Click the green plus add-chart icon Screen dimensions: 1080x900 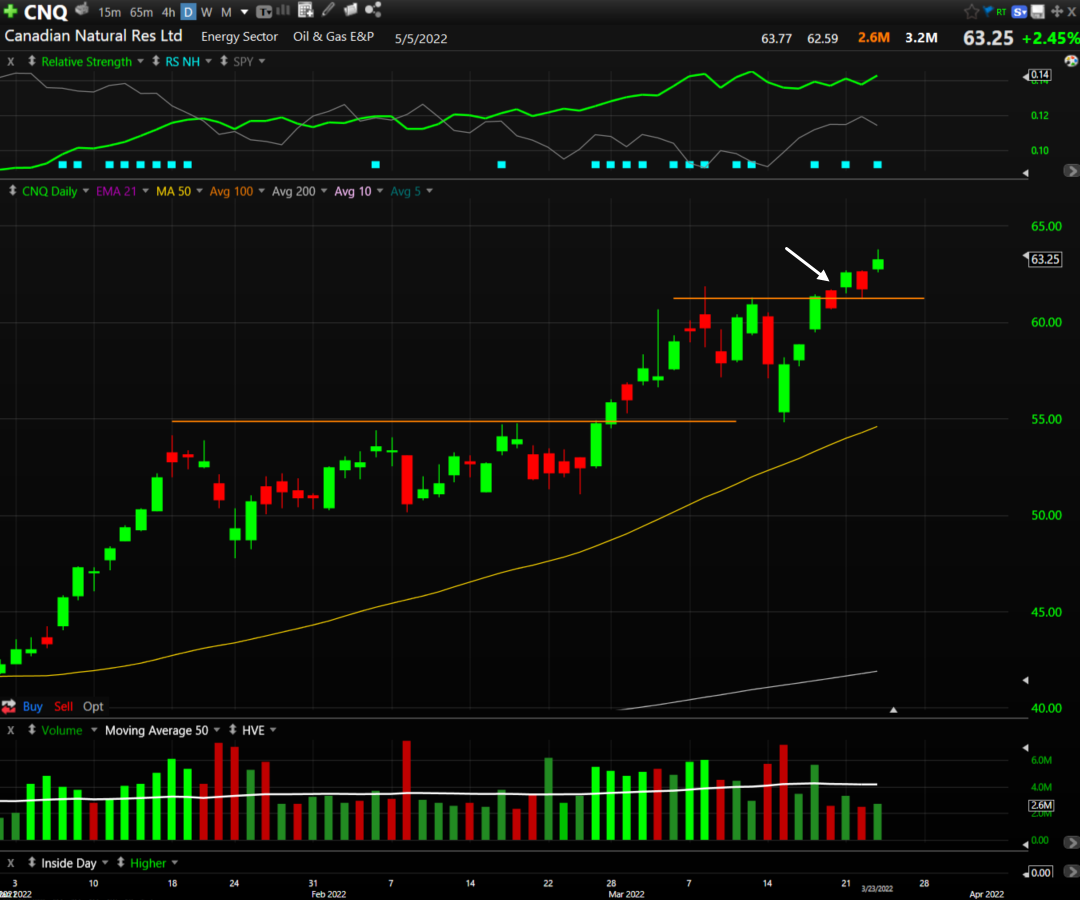(10, 11)
